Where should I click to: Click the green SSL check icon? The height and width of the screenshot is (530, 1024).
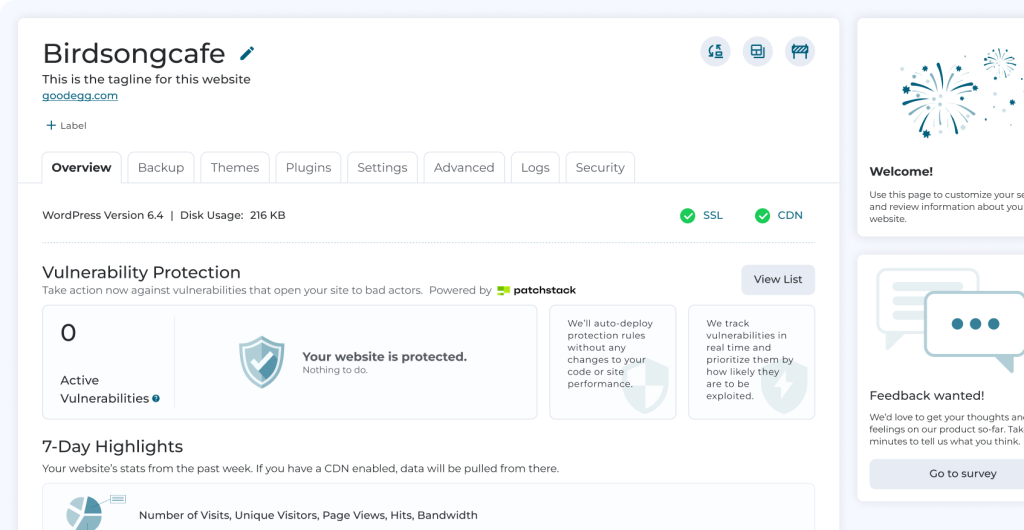click(687, 215)
